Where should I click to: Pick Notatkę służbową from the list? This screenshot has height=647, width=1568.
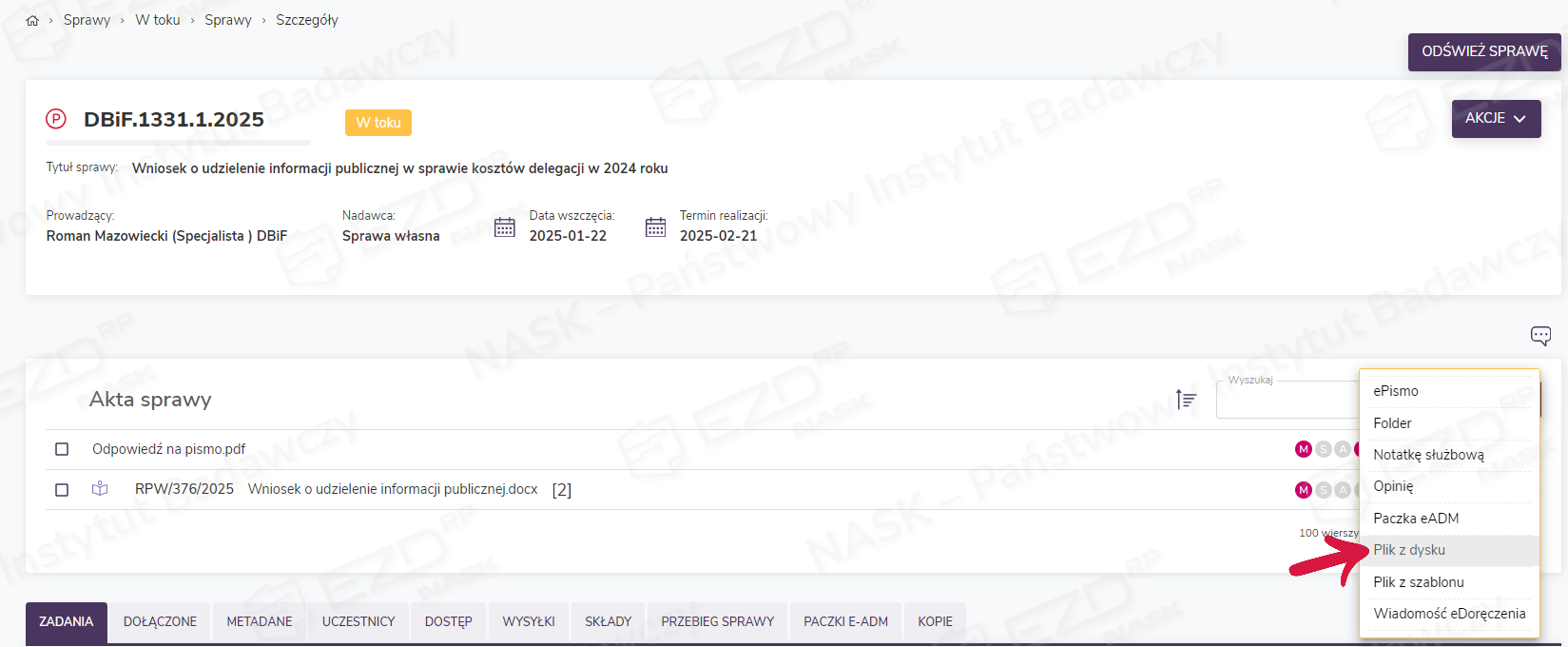[1428, 455]
